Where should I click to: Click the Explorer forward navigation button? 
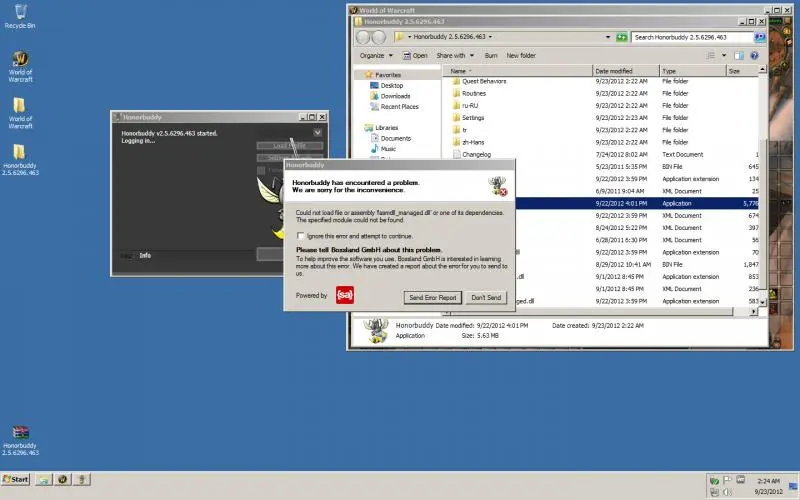pos(379,37)
